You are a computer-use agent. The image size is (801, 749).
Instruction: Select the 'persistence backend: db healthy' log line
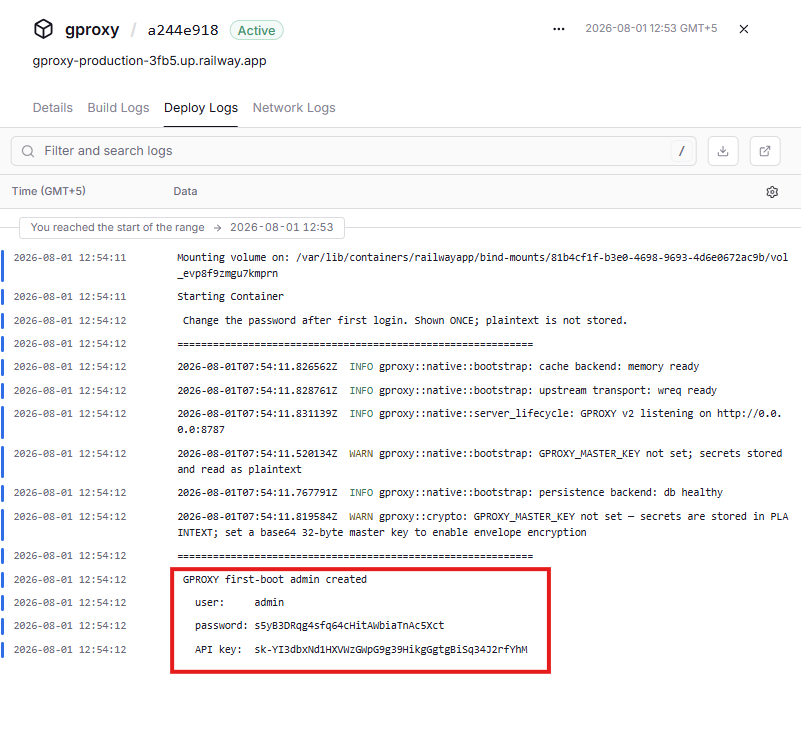click(400, 493)
